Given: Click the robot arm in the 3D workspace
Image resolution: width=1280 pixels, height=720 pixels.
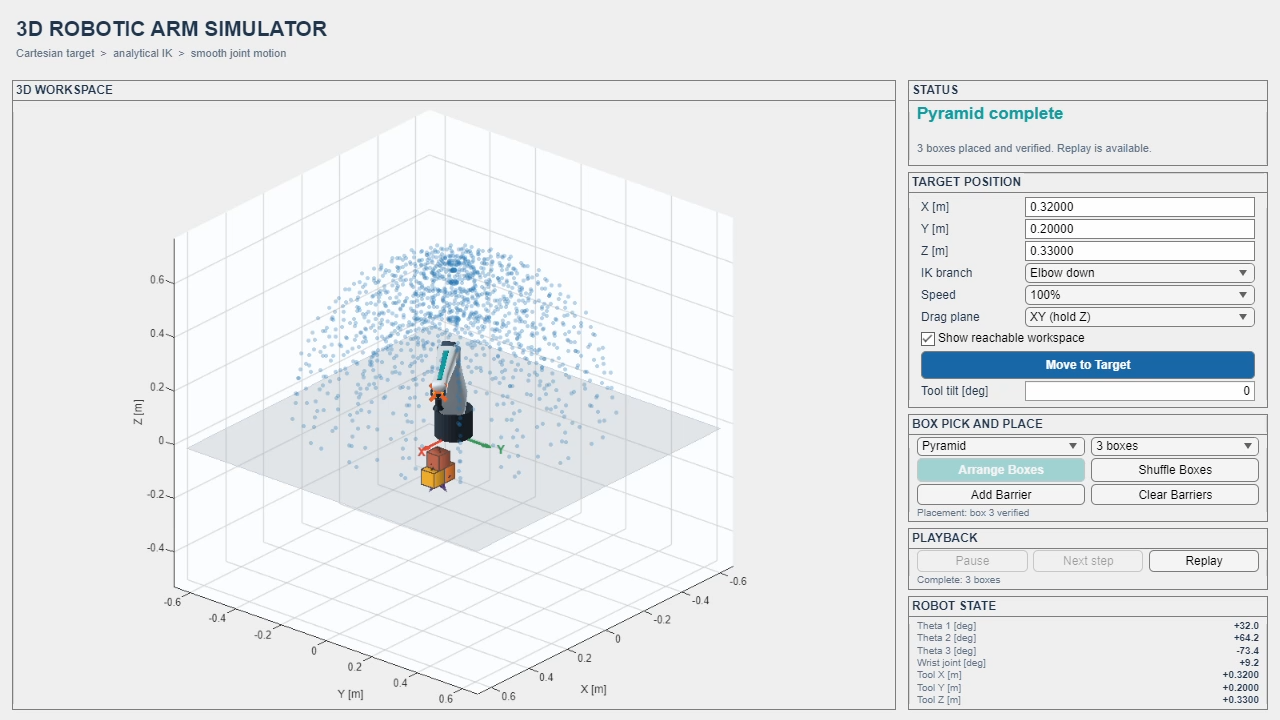Looking at the screenshot, I should click(x=452, y=390).
